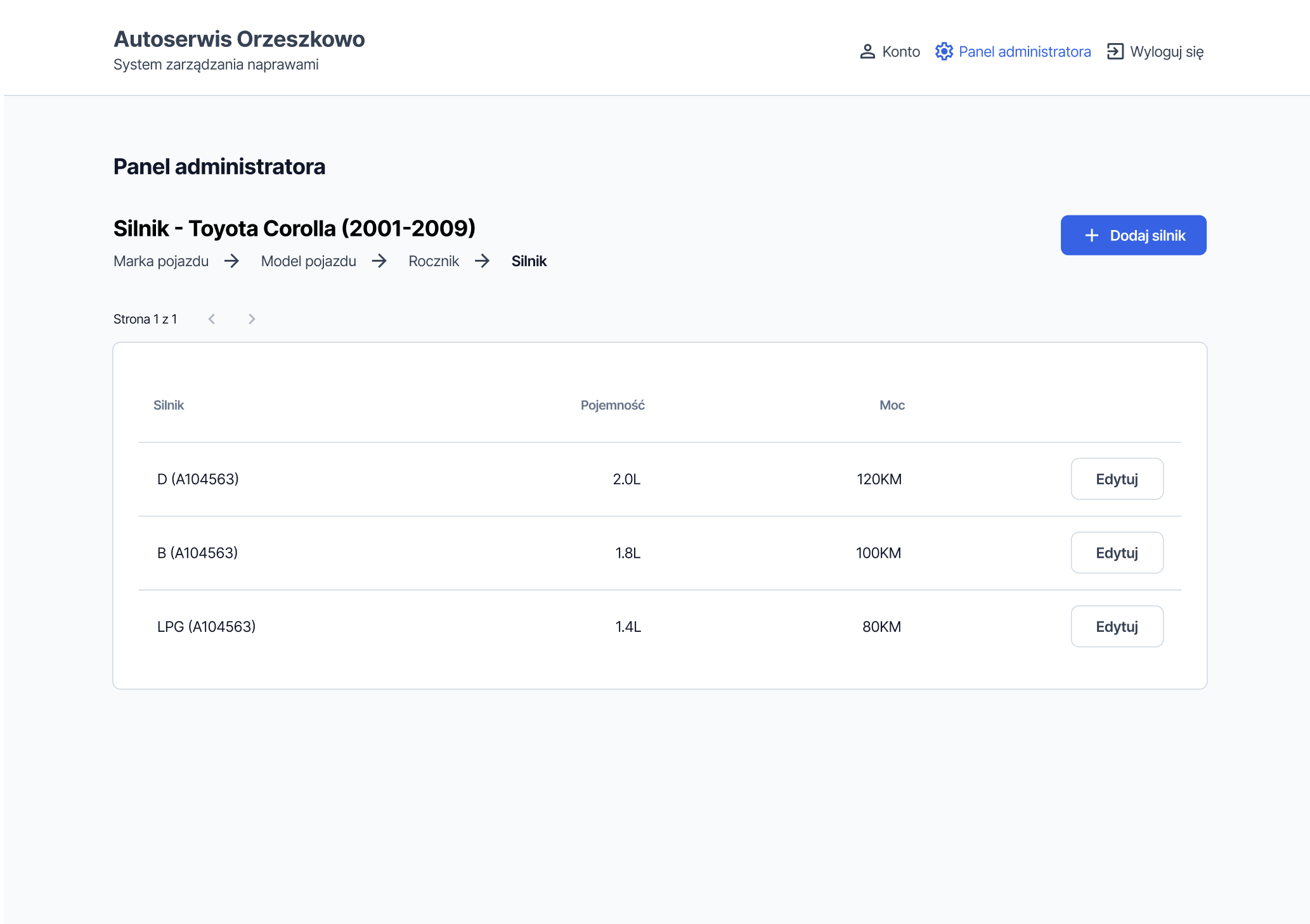Go to previous page chevron
The height and width of the screenshot is (924, 1310).
pyautogui.click(x=212, y=319)
